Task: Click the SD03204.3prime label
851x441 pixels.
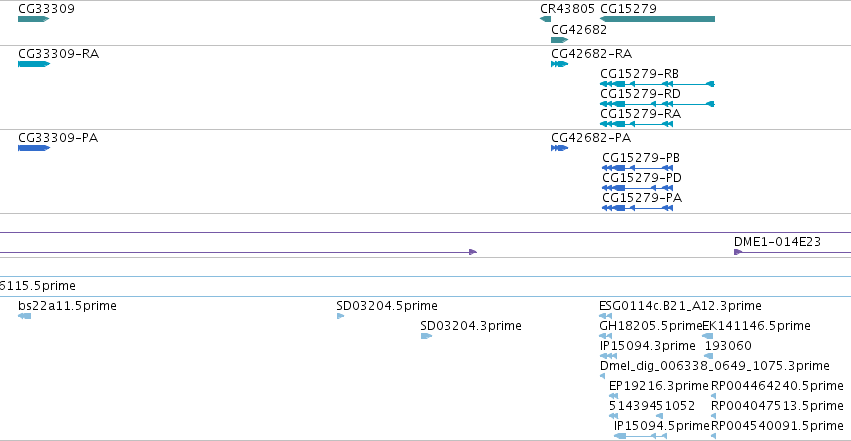Action: 471,326
